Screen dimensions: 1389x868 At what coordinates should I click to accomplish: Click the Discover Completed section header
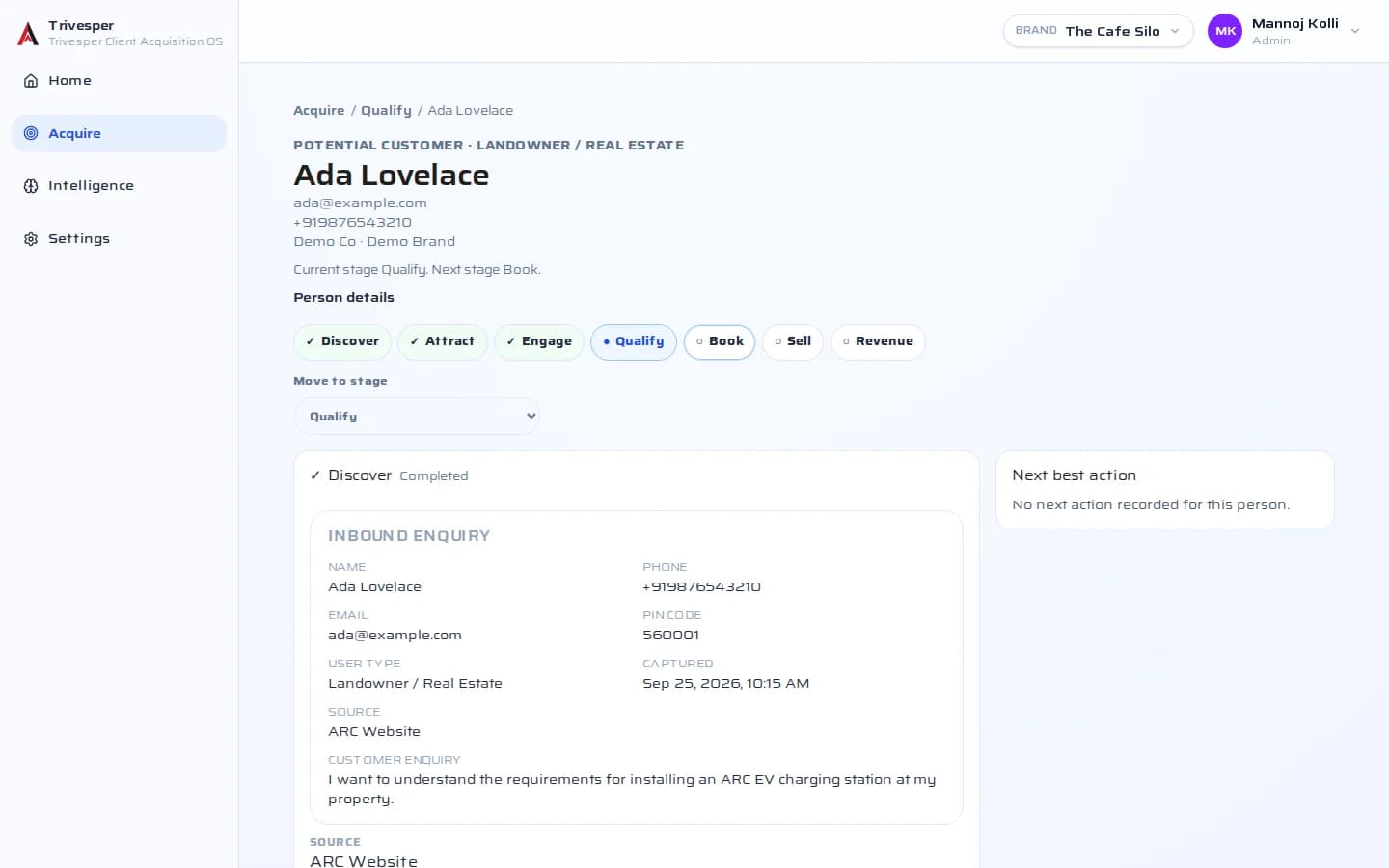coord(389,475)
